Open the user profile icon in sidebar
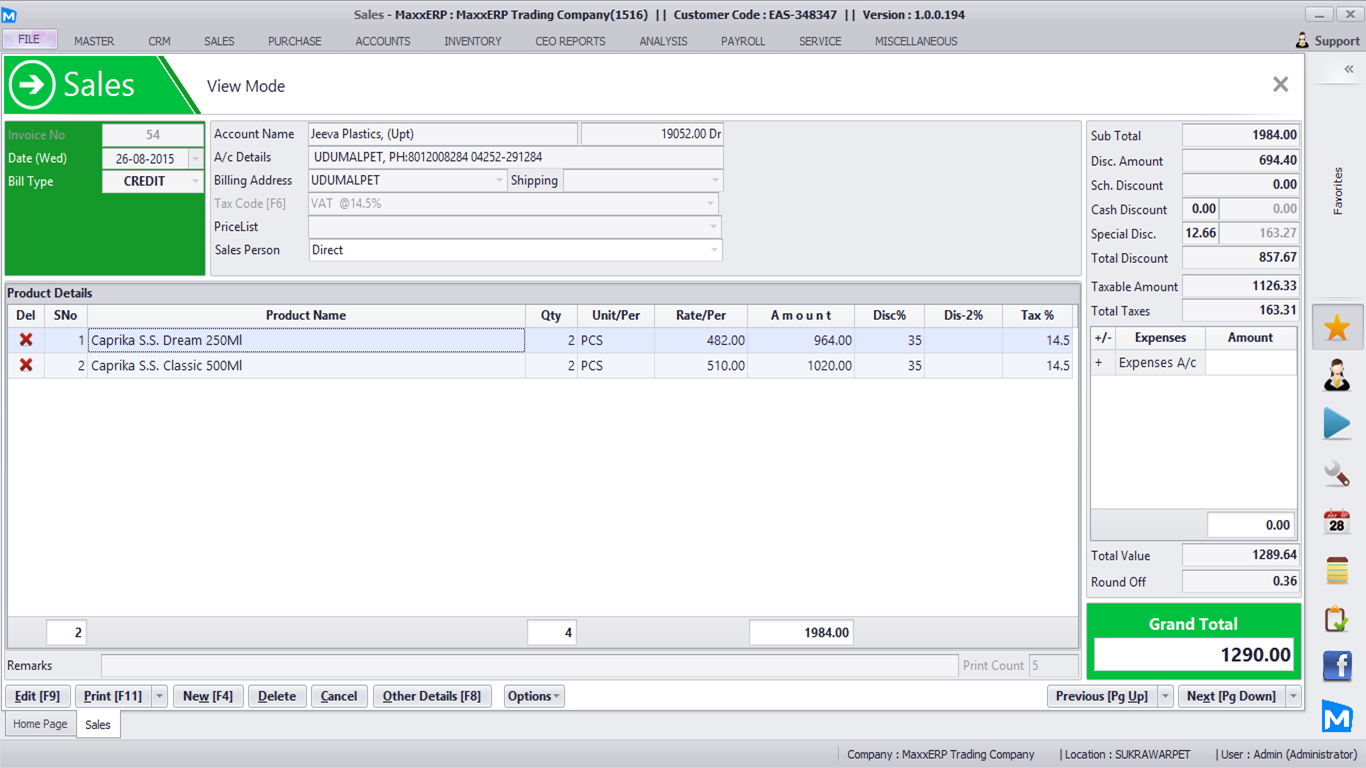The height and width of the screenshot is (768, 1366). (x=1337, y=376)
